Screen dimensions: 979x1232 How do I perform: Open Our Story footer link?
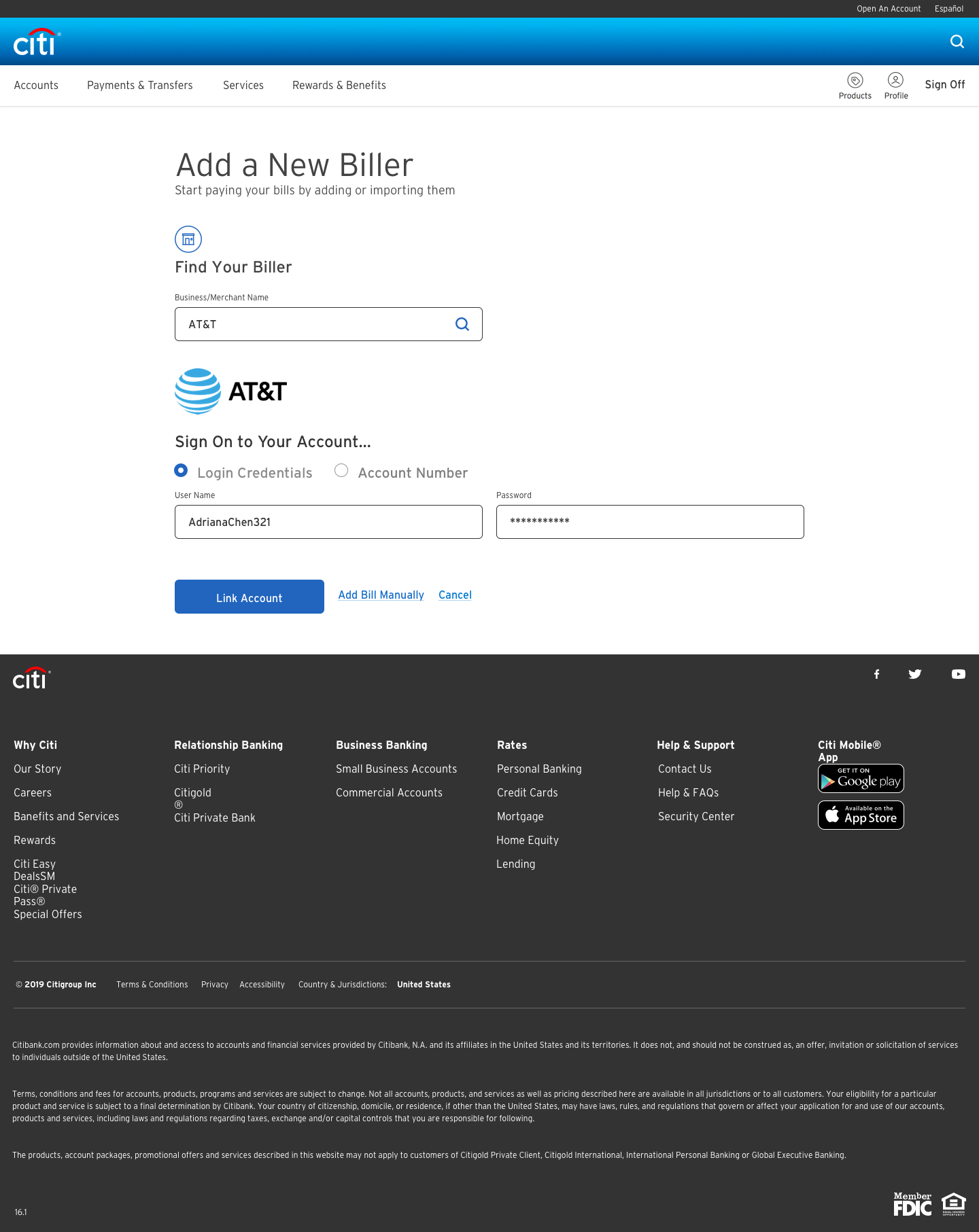click(x=37, y=769)
